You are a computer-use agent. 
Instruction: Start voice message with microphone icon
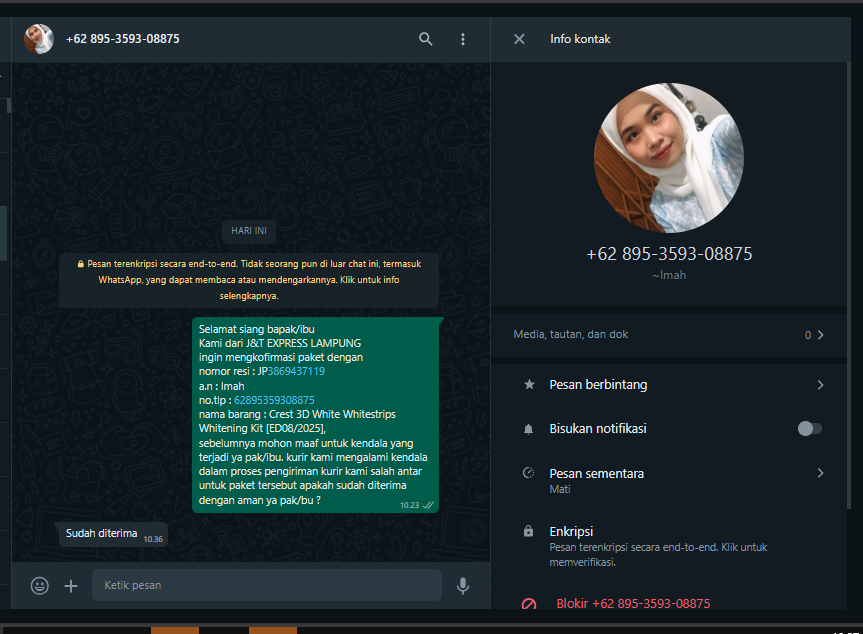tap(463, 586)
